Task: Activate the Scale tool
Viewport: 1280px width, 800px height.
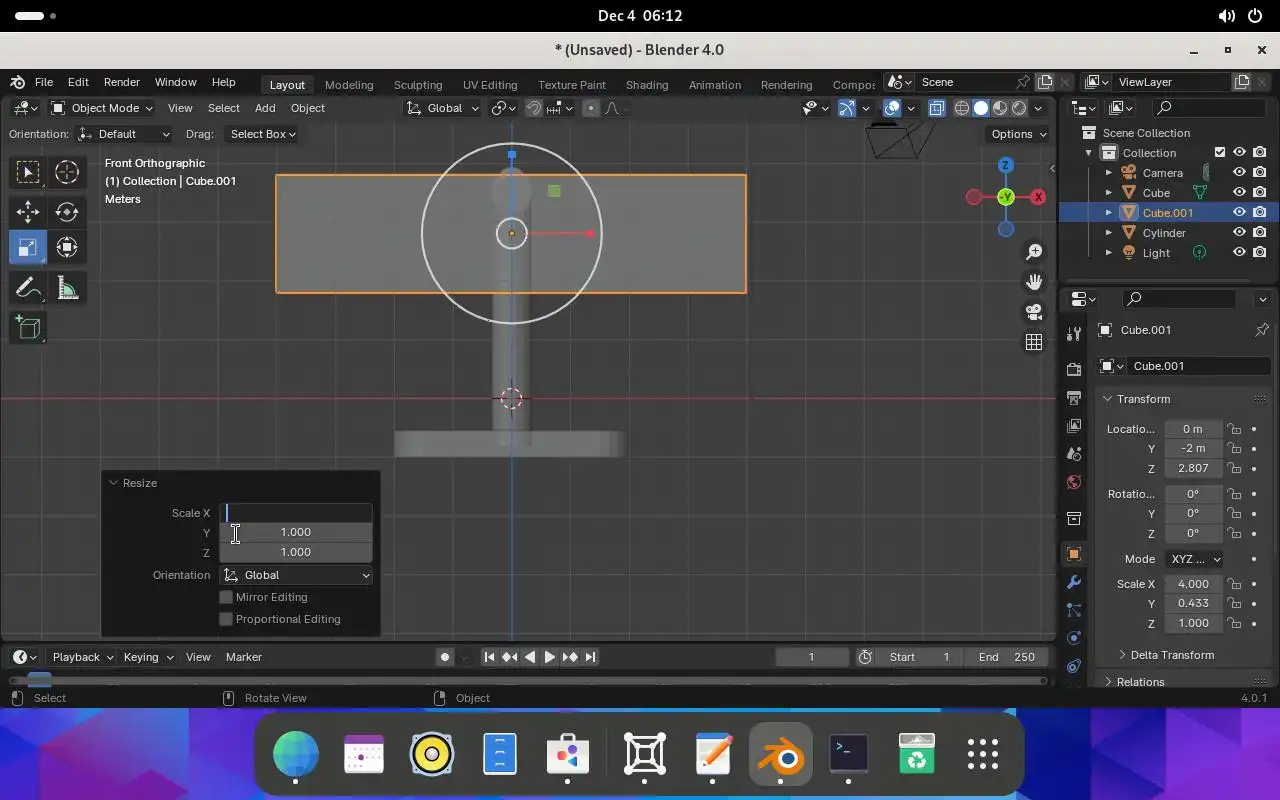Action: [28, 247]
